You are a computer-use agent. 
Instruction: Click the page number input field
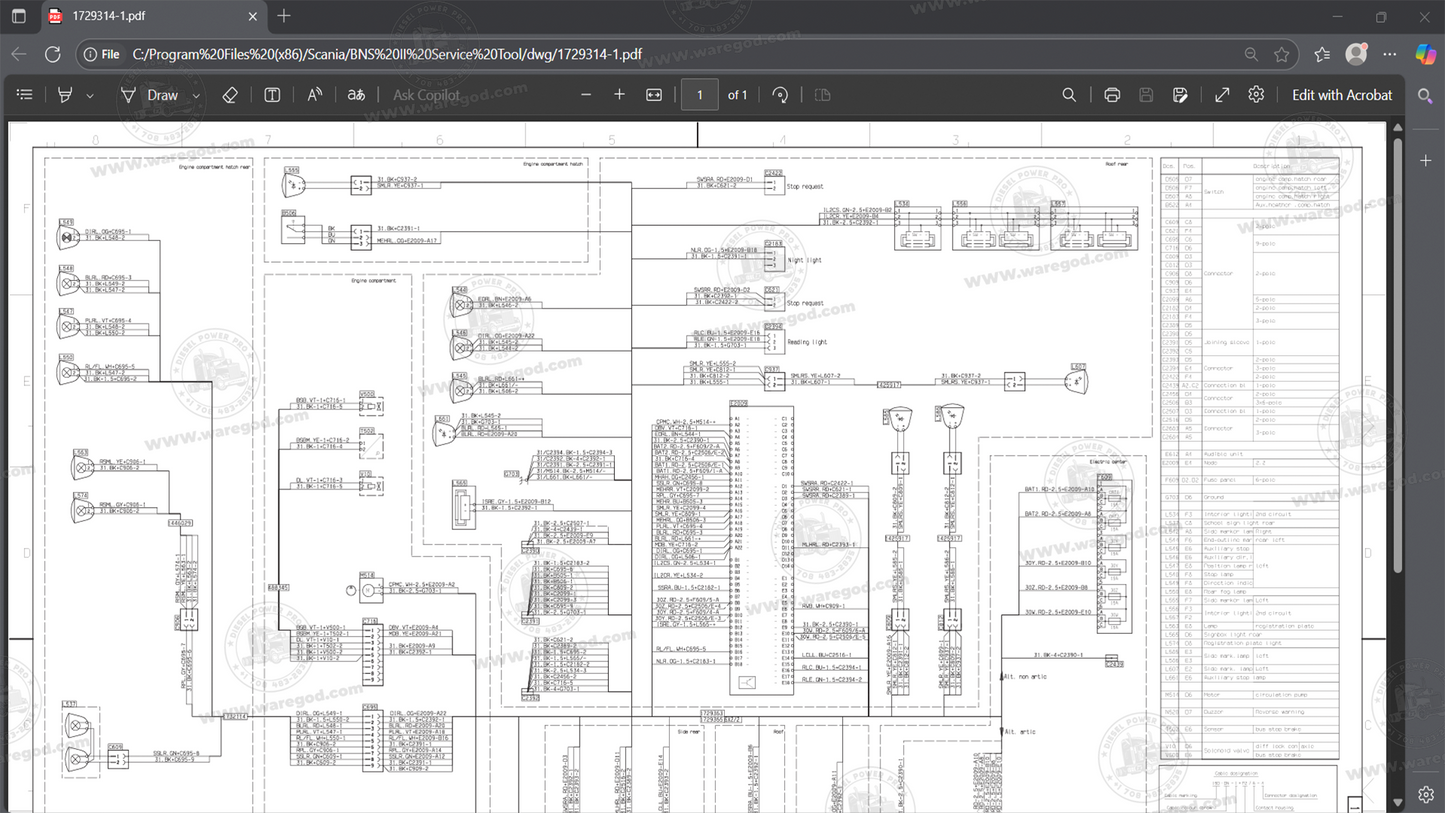[x=699, y=94]
